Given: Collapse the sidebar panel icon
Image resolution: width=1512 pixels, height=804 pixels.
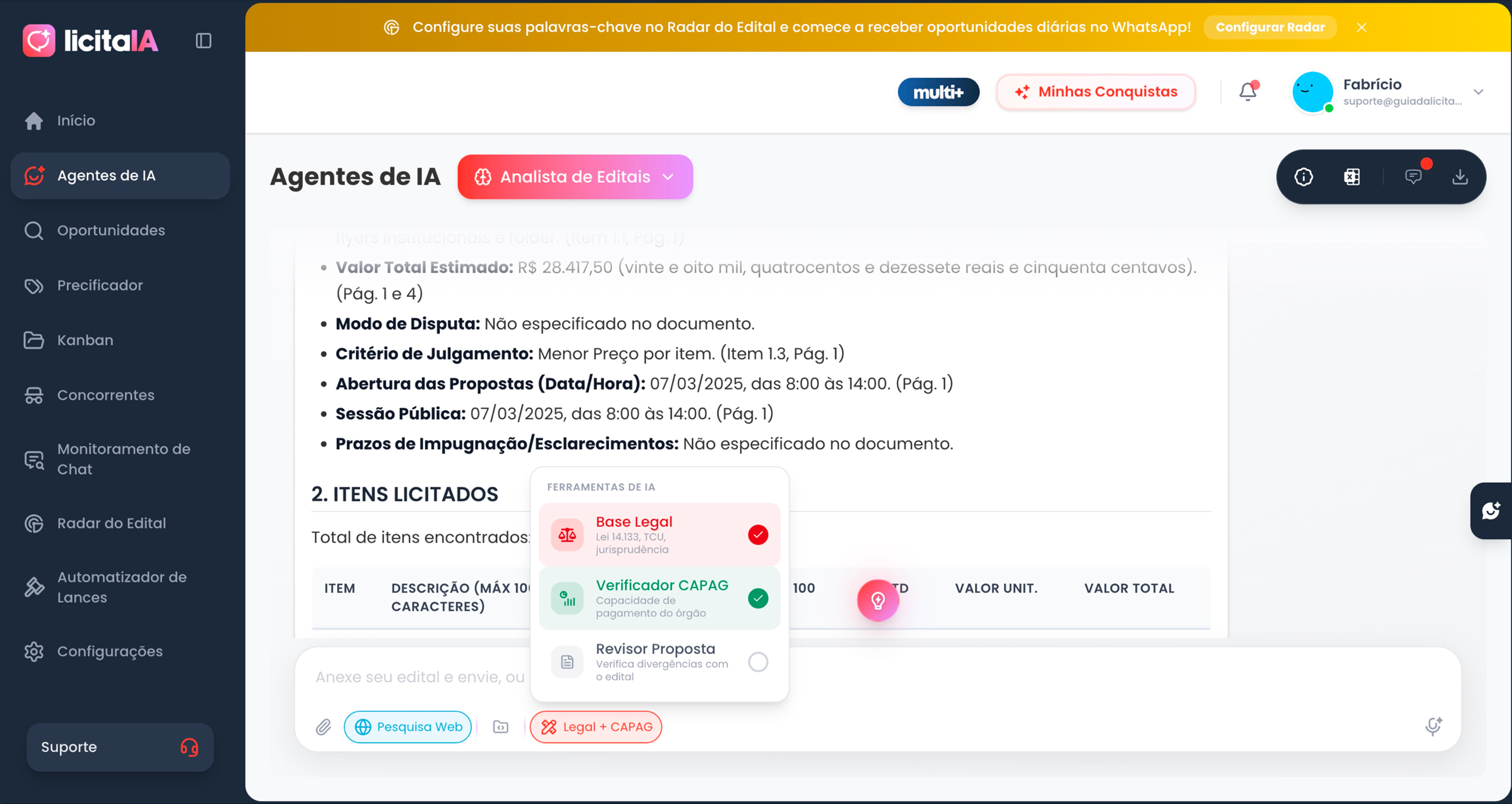Looking at the screenshot, I should [x=203, y=41].
